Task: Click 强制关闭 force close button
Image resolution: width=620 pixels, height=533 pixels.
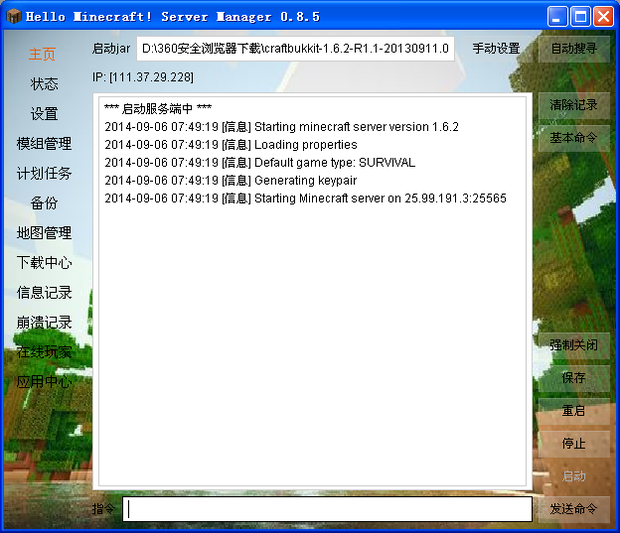Action: [574, 345]
